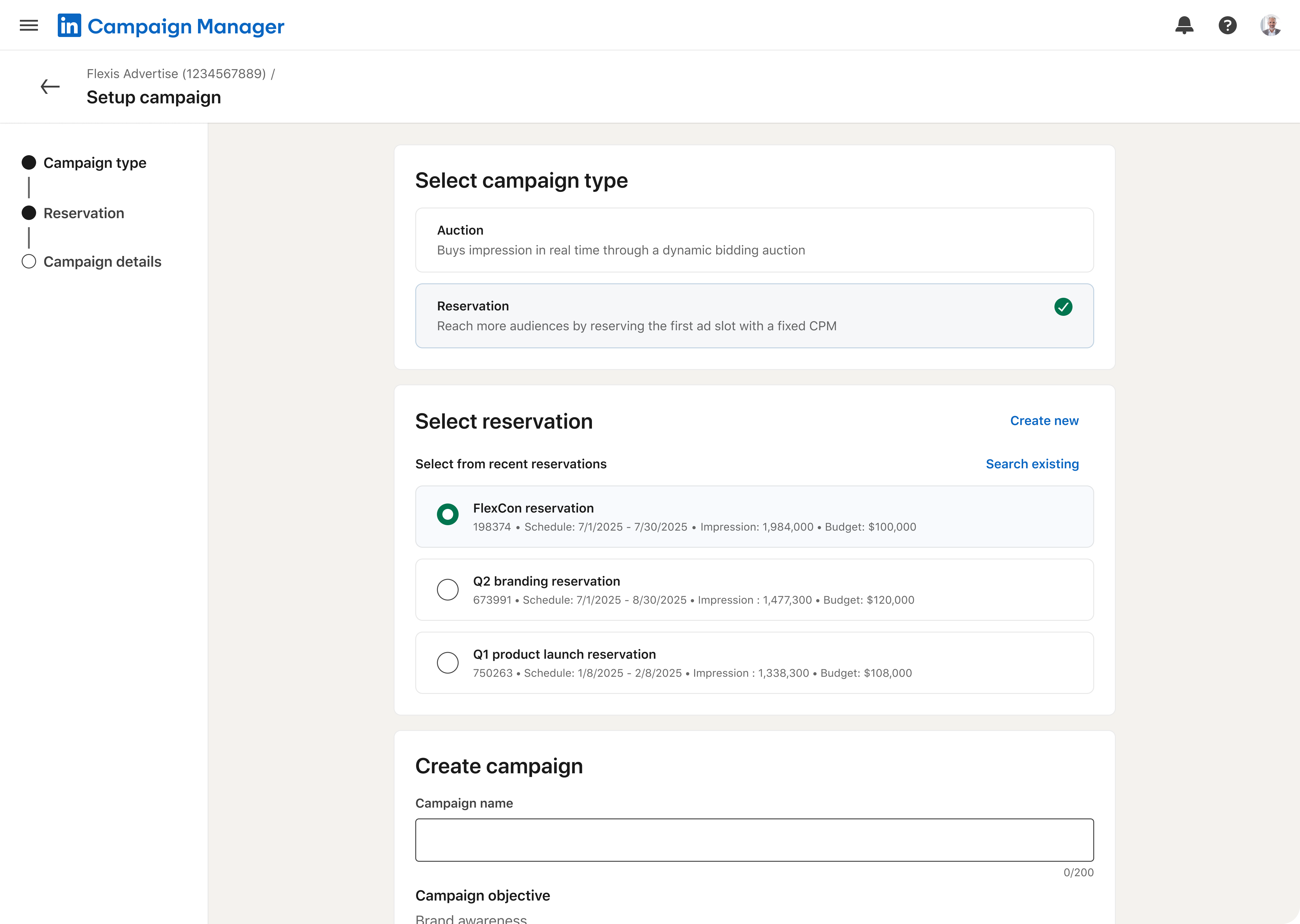Screen dimensions: 1300x924
Task: Select FlexCon reservation radio button
Action: pos(447,514)
